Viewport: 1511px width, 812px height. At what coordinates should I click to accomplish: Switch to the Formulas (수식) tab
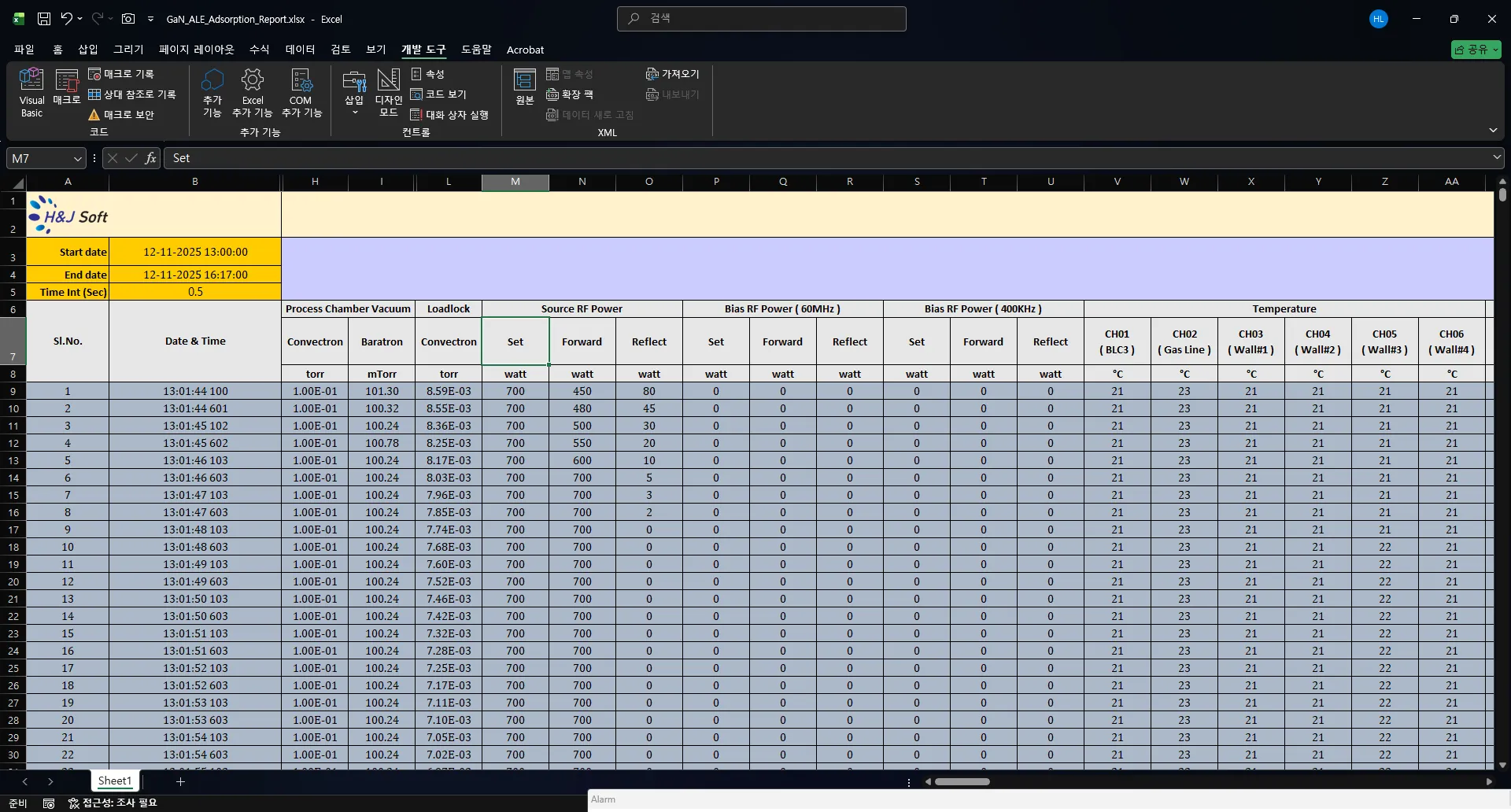click(x=260, y=50)
